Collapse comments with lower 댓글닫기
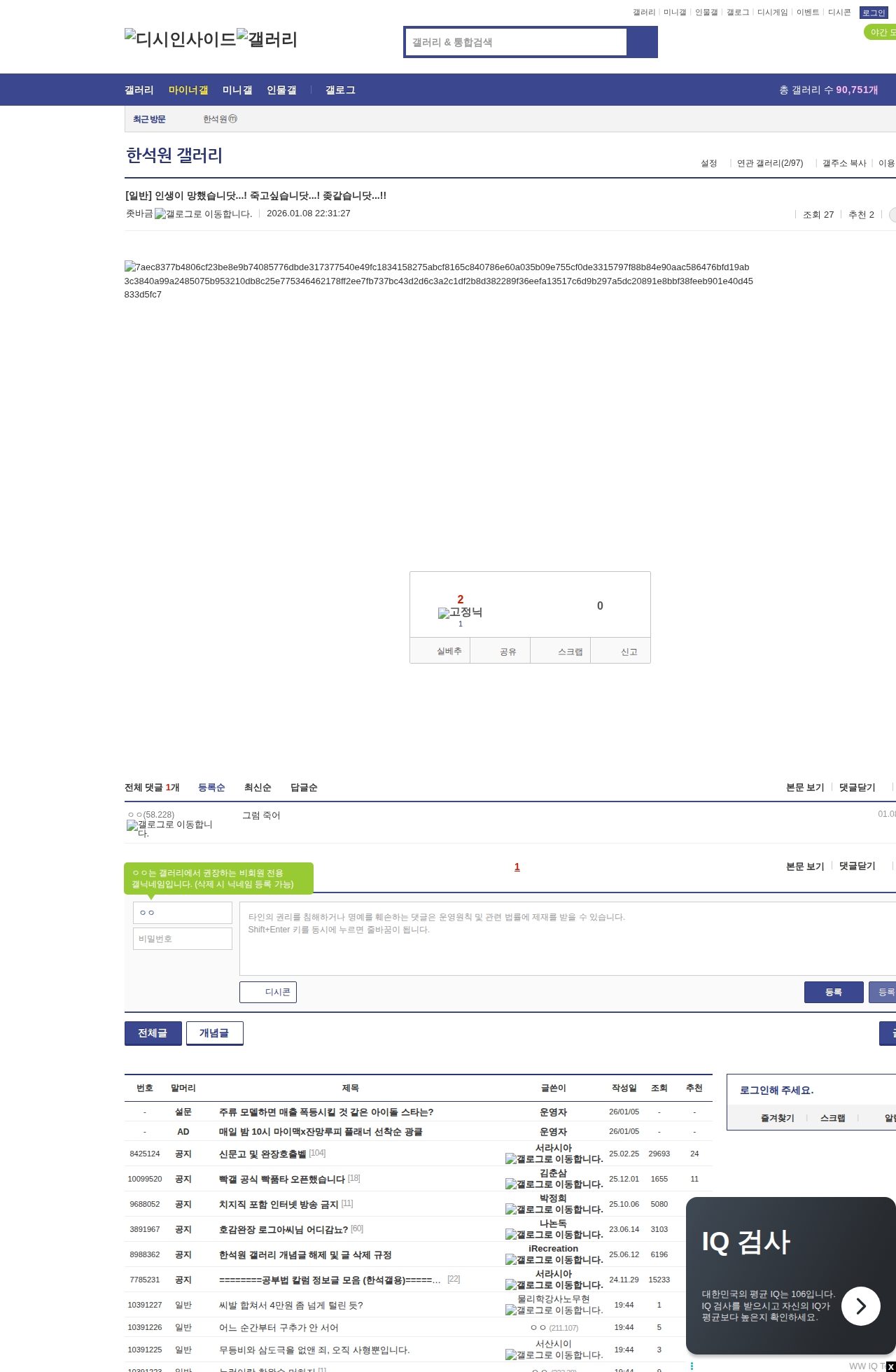Screen dimensions: 896x1372 click(x=857, y=866)
